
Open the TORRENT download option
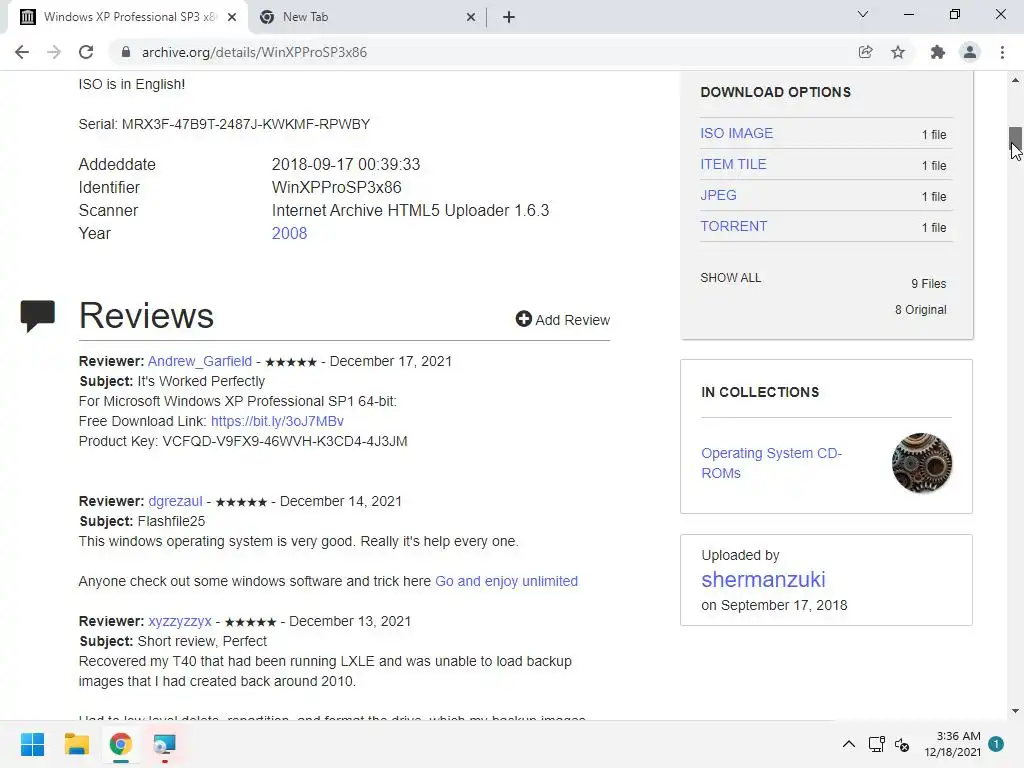click(733, 226)
